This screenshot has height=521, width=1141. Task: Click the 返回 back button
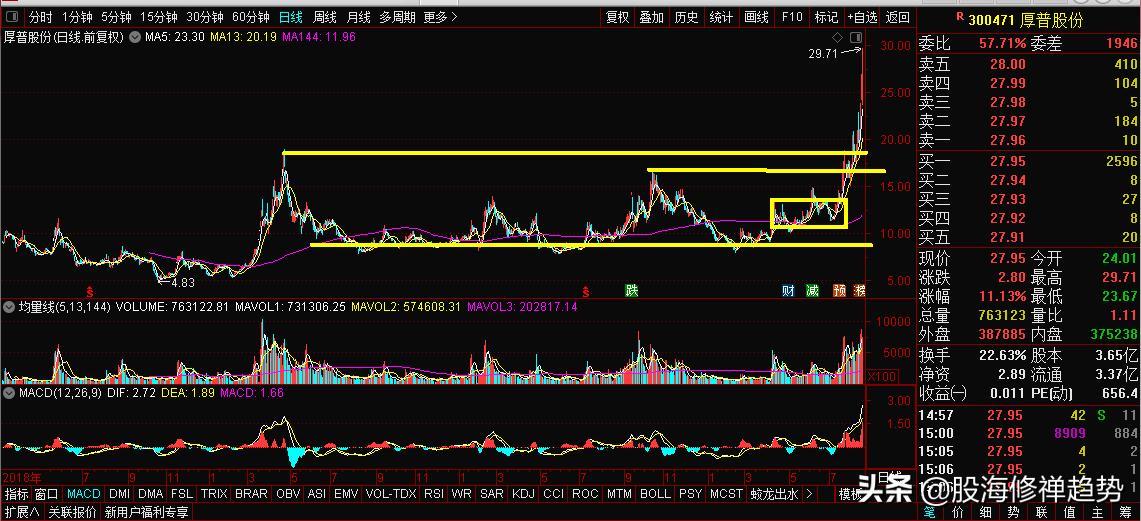[x=899, y=17]
